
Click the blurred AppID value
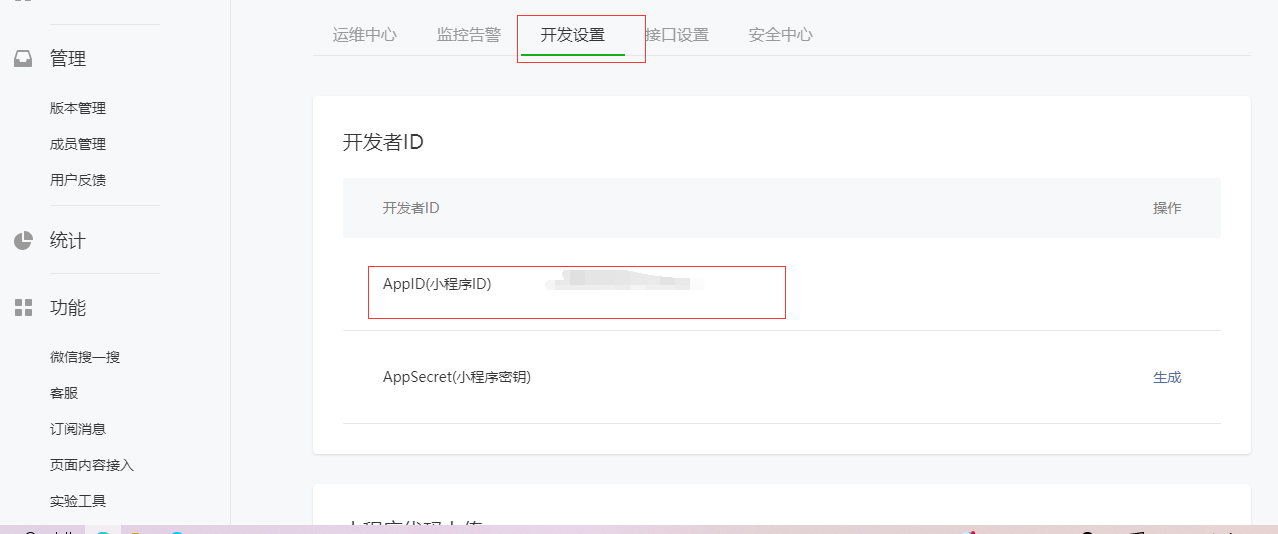(625, 280)
